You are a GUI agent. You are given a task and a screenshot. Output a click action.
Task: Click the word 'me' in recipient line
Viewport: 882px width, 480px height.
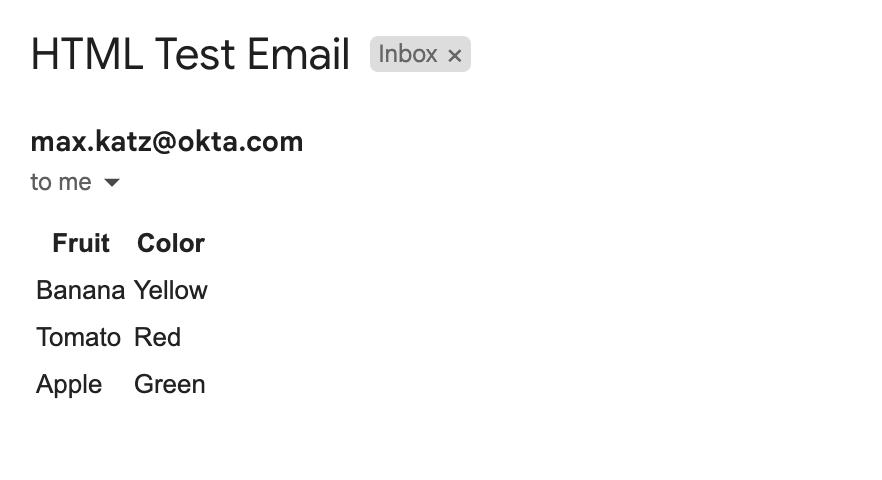click(x=76, y=182)
